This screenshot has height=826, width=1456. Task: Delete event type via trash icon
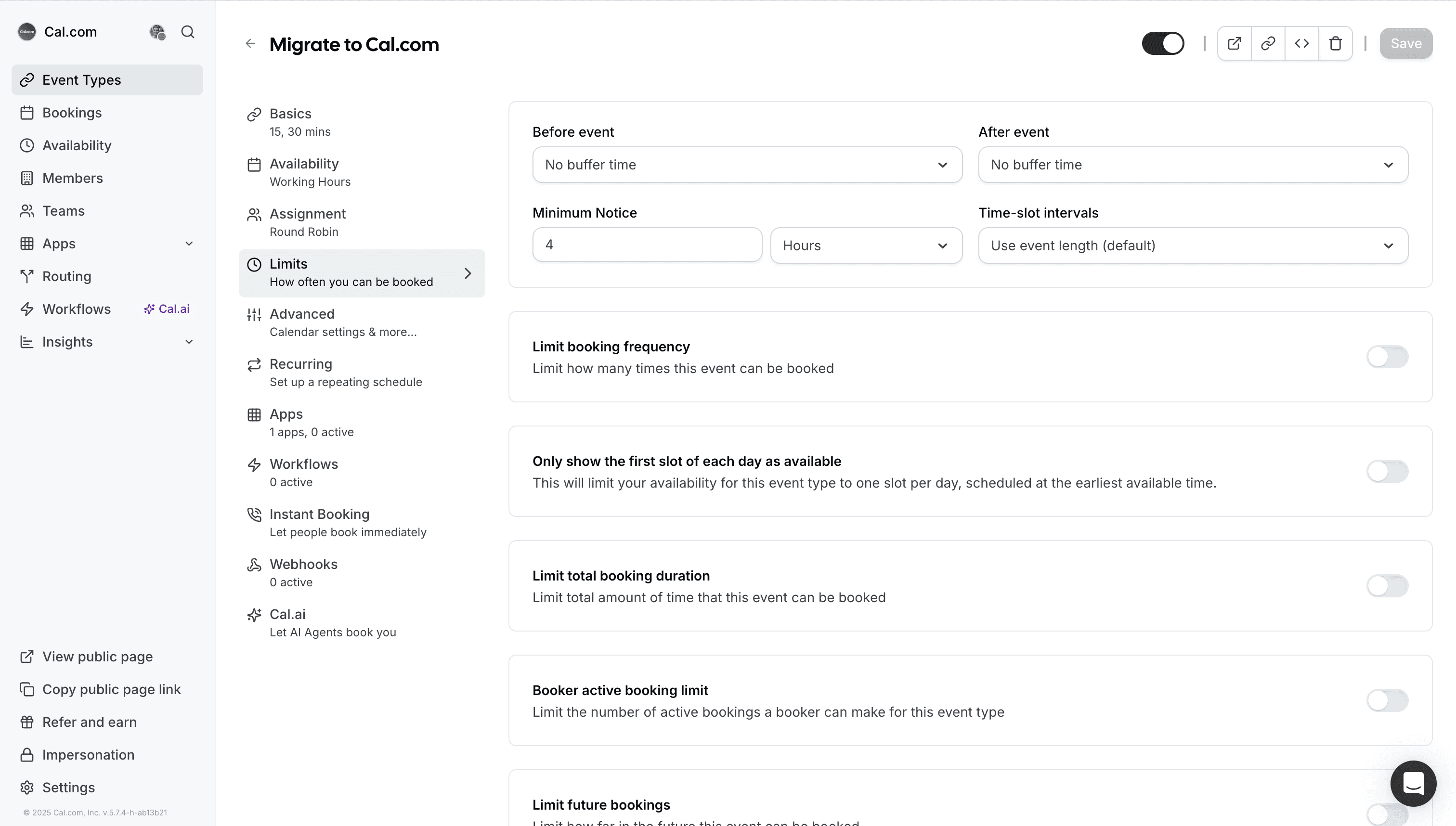click(x=1335, y=44)
